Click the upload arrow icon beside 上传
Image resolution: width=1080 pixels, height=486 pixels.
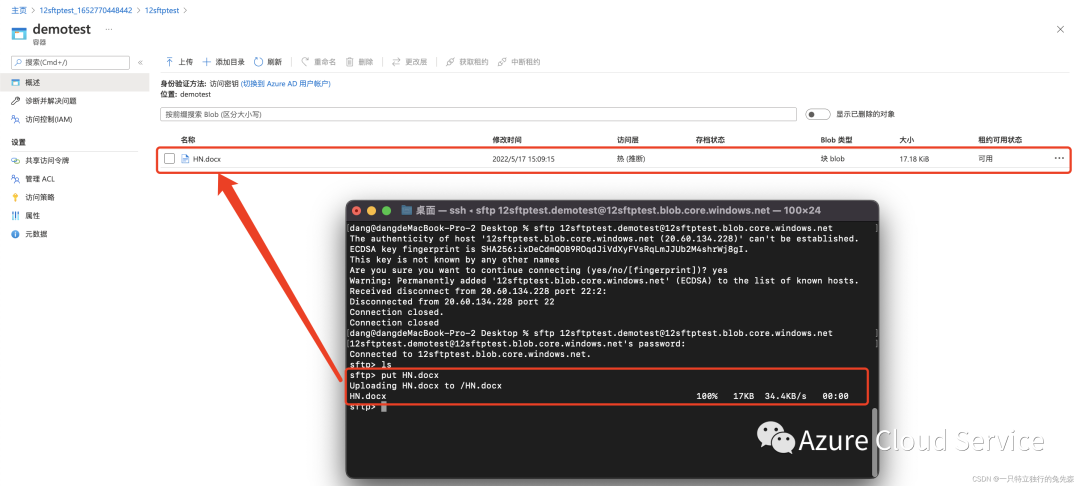[169, 62]
